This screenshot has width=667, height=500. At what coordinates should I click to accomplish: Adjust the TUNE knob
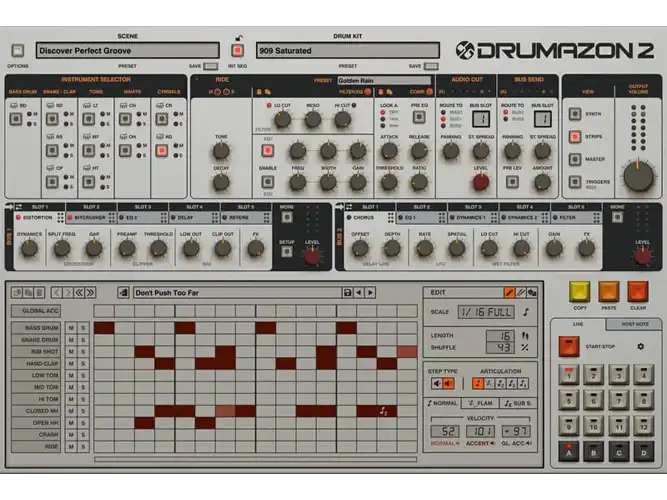coord(221,151)
